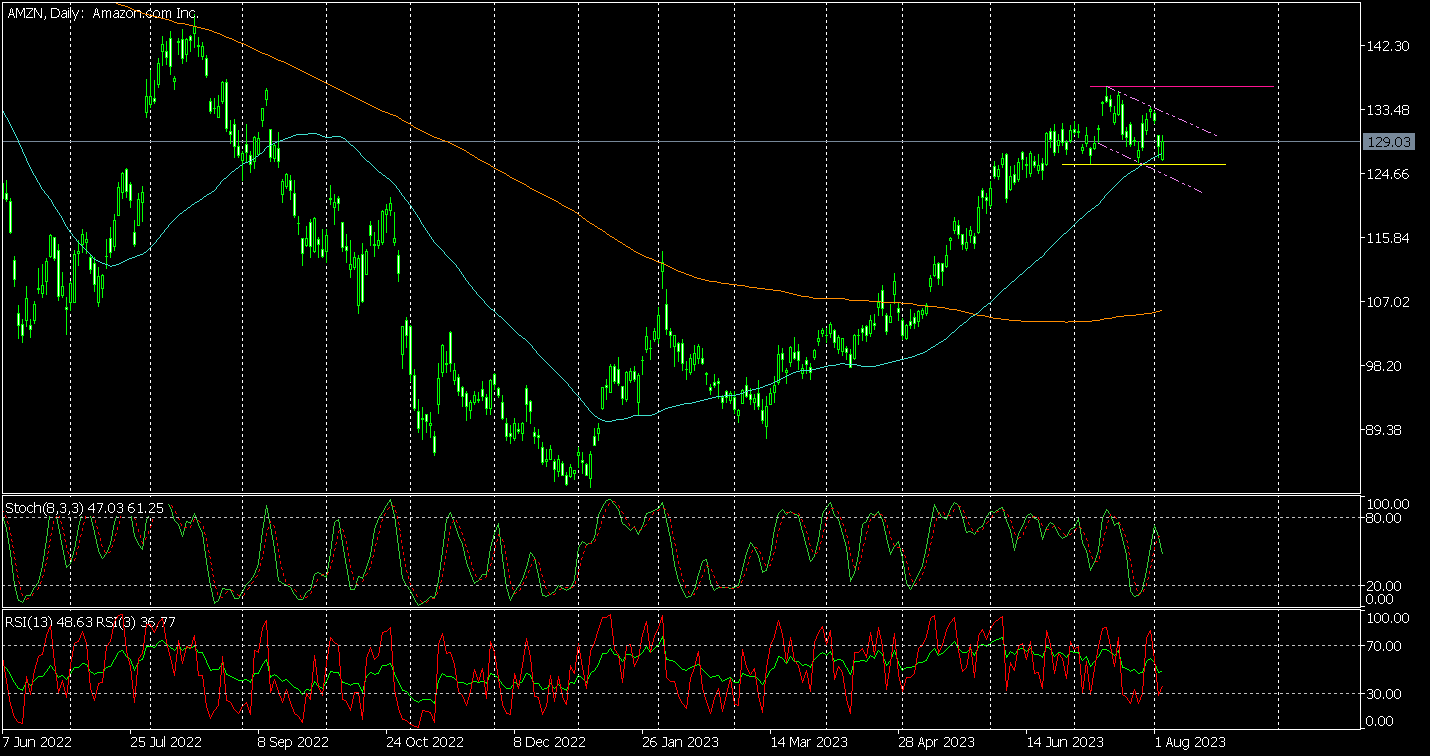
Task: Select the 133.48 price axis label
Action: [1390, 110]
